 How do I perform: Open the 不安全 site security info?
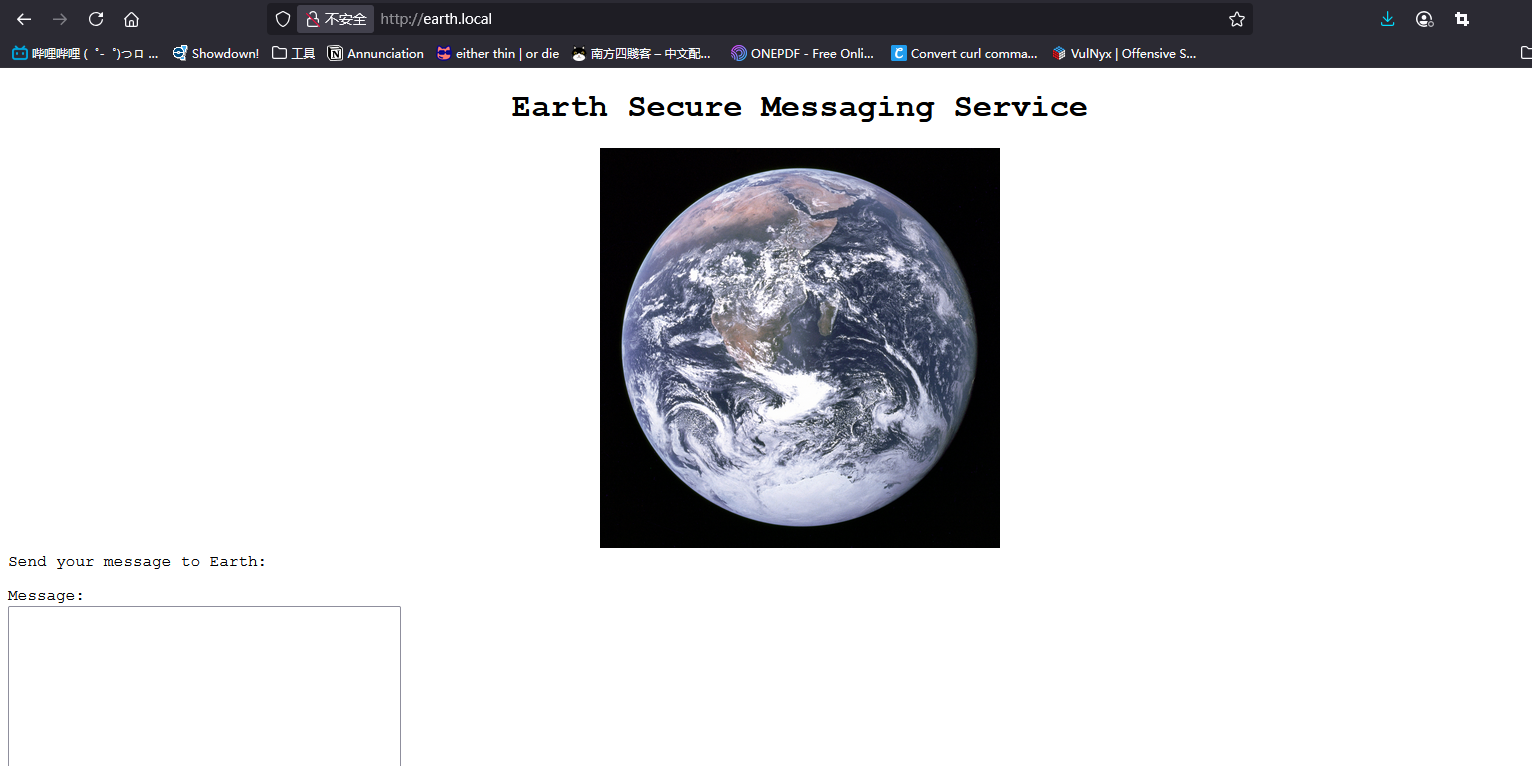click(336, 19)
